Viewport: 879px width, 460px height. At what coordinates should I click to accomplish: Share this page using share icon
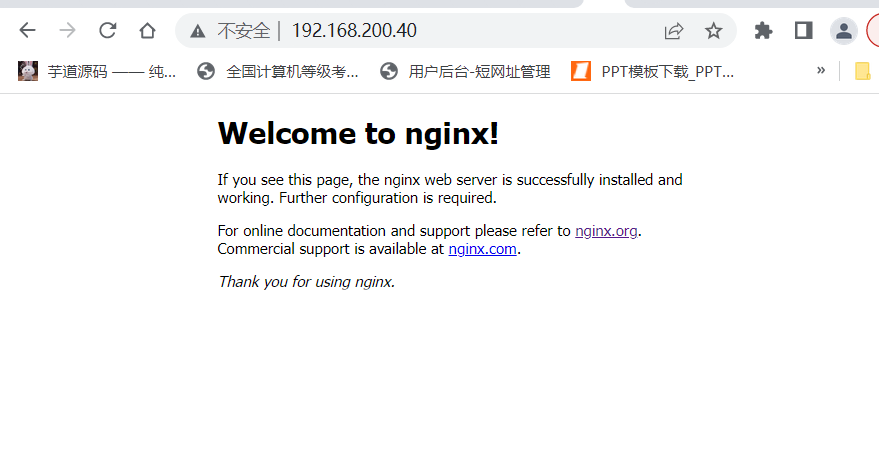point(673,30)
